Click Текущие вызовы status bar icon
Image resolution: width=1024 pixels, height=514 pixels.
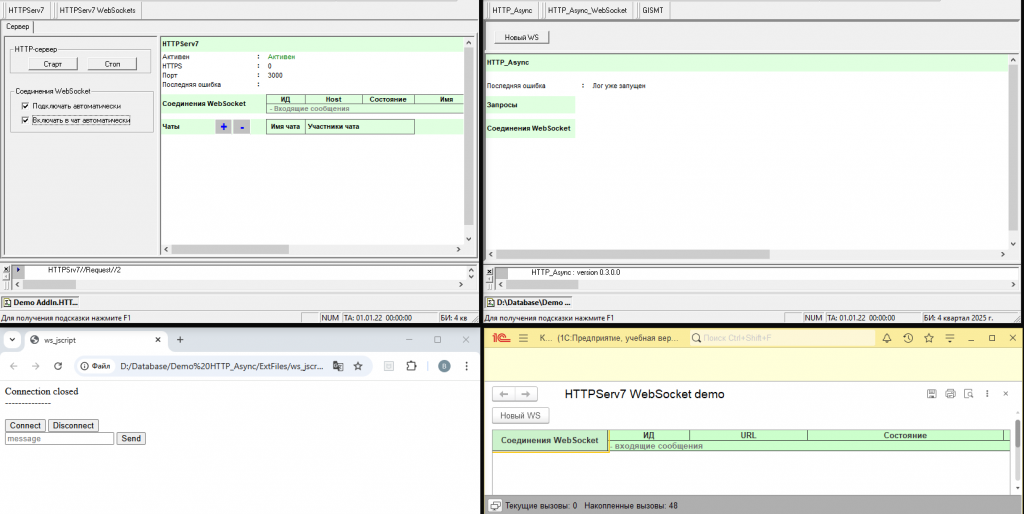pos(496,506)
